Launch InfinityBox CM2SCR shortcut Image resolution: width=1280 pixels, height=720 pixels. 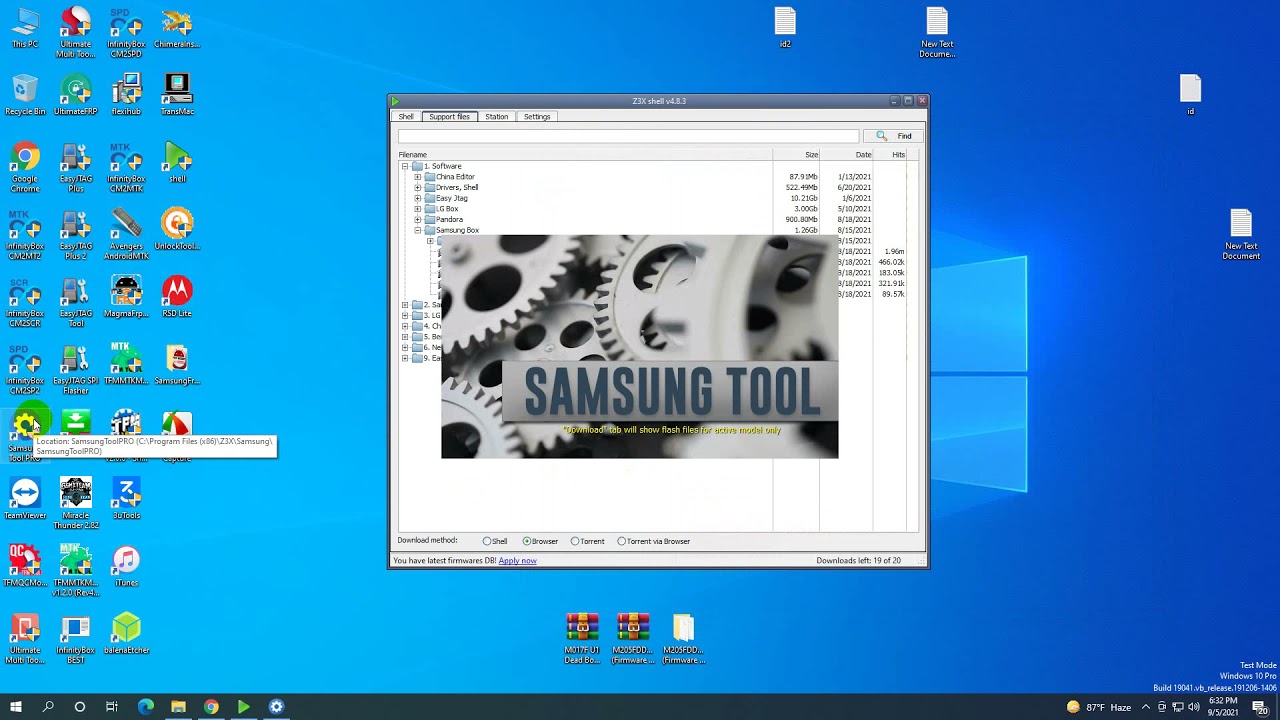tap(25, 302)
